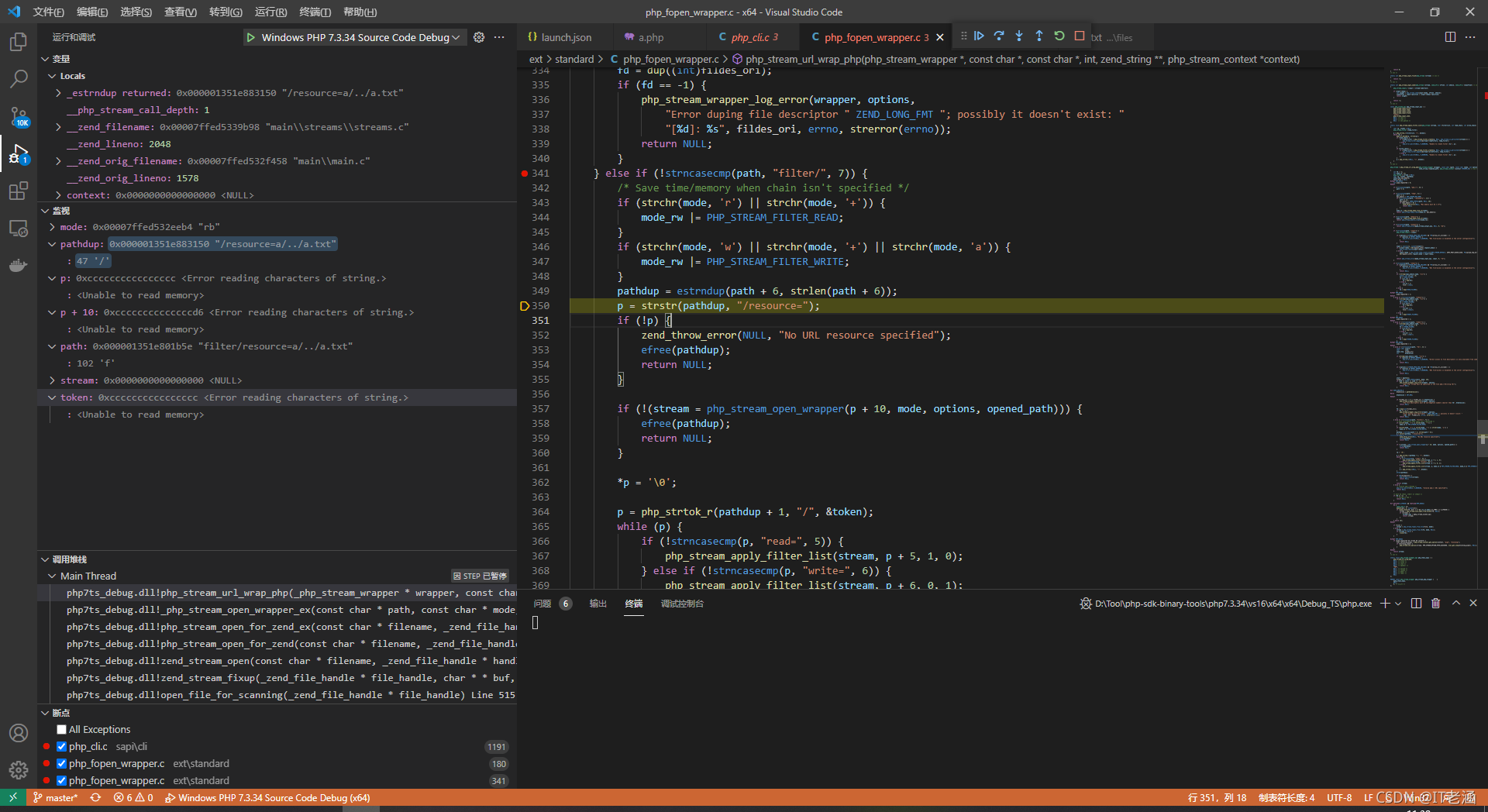Open the Extensions view
Screen dimensions: 1488x812
19,191
